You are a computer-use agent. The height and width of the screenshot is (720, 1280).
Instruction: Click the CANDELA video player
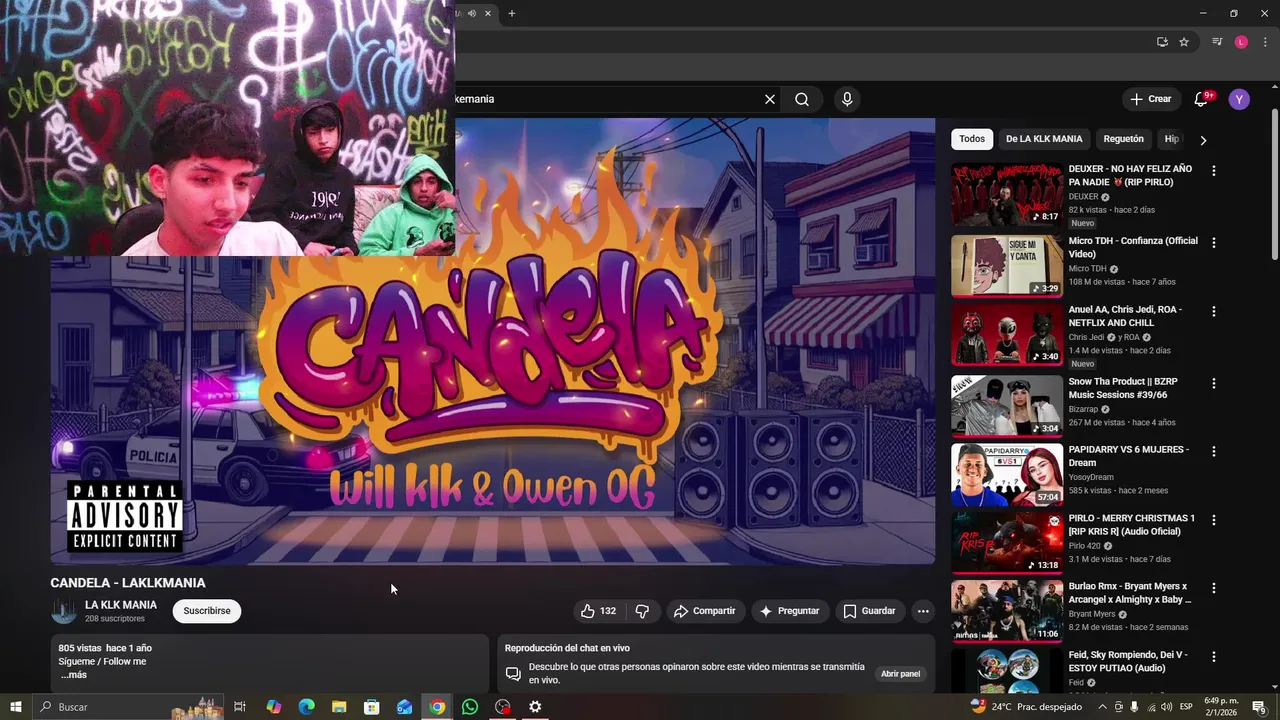pos(493,341)
